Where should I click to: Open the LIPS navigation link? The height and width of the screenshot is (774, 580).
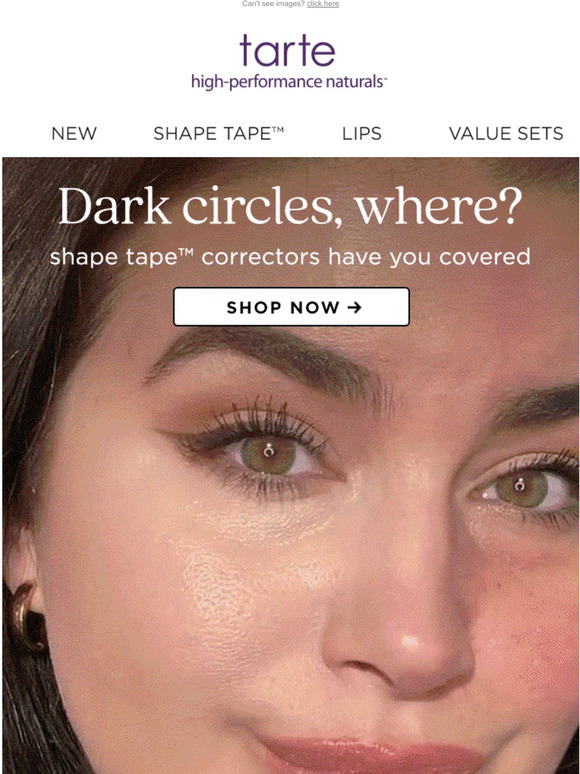362,133
